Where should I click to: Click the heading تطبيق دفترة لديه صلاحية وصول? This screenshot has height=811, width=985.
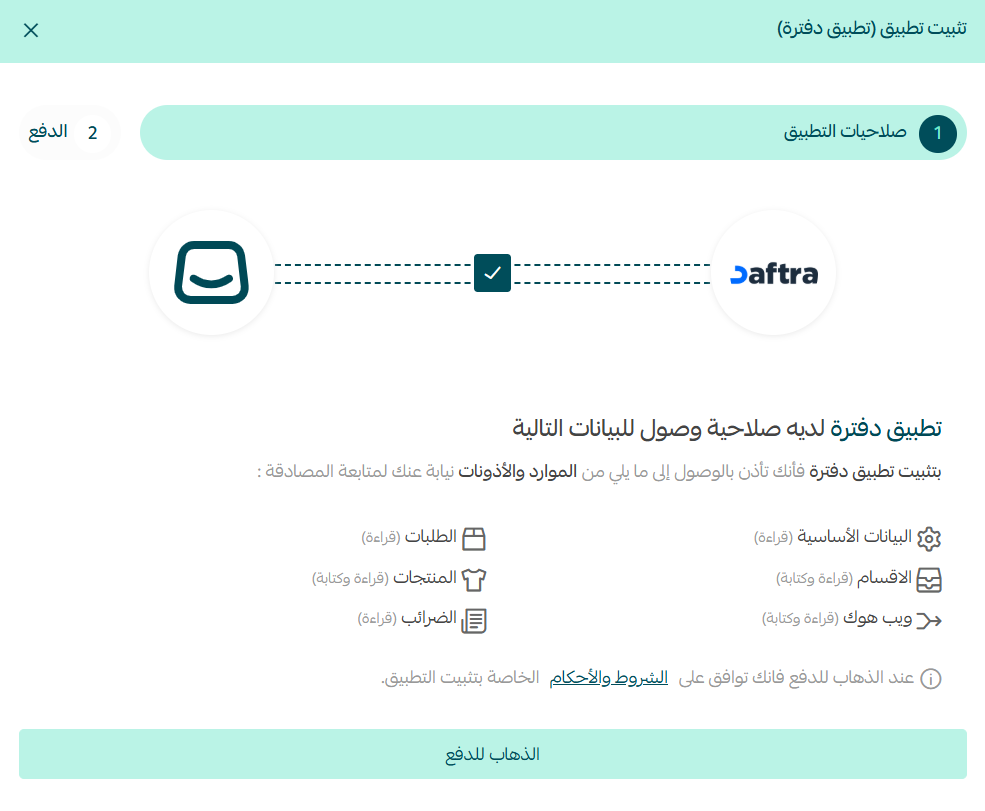(727, 428)
